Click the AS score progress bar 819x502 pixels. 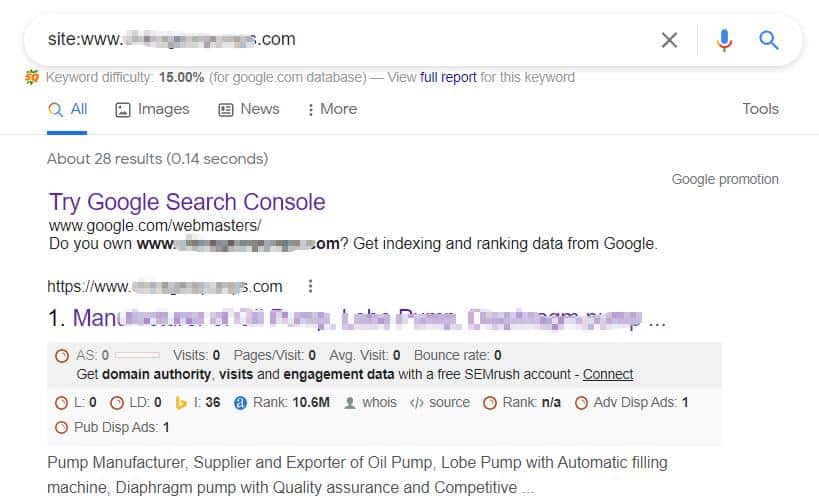137,355
